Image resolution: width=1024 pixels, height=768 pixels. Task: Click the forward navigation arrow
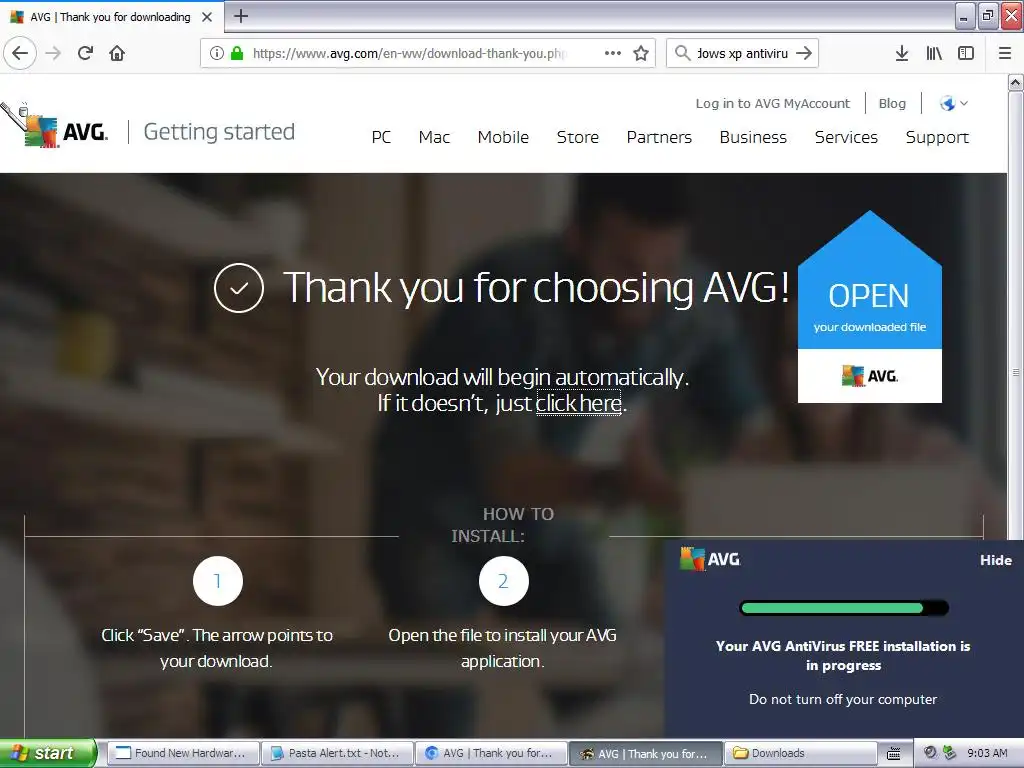click(54, 53)
